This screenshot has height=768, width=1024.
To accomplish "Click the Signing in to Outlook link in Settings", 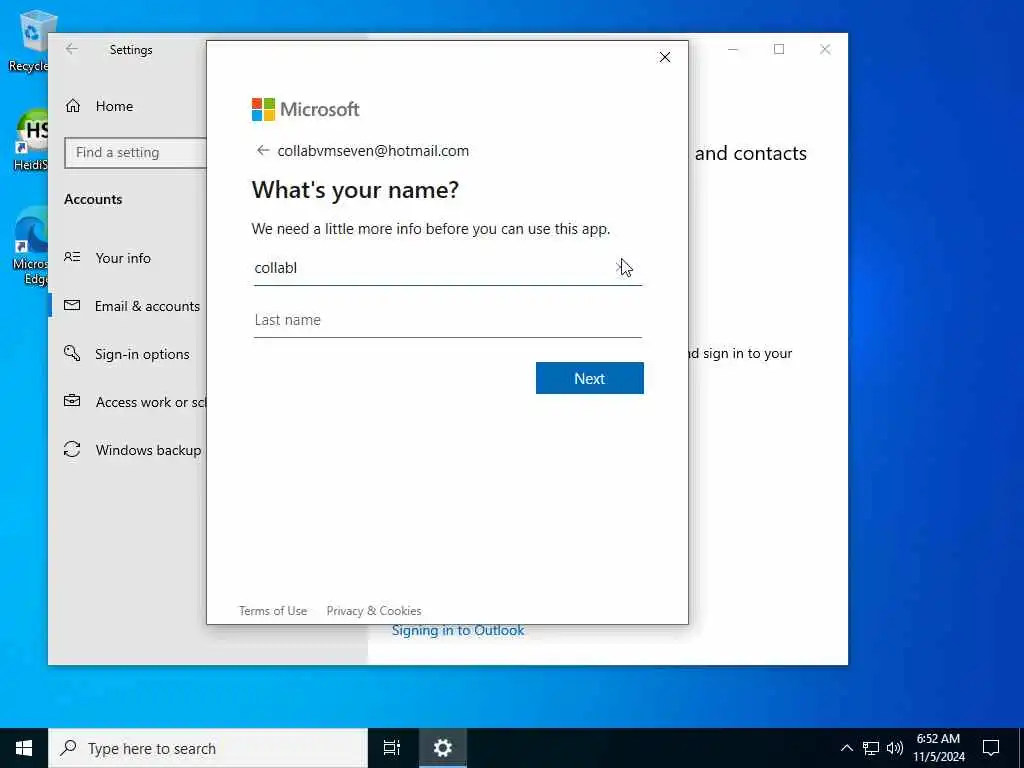I will 458,631.
